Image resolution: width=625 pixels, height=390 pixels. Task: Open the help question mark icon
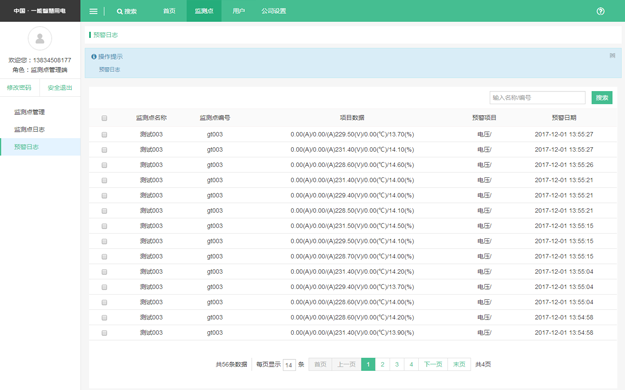600,11
